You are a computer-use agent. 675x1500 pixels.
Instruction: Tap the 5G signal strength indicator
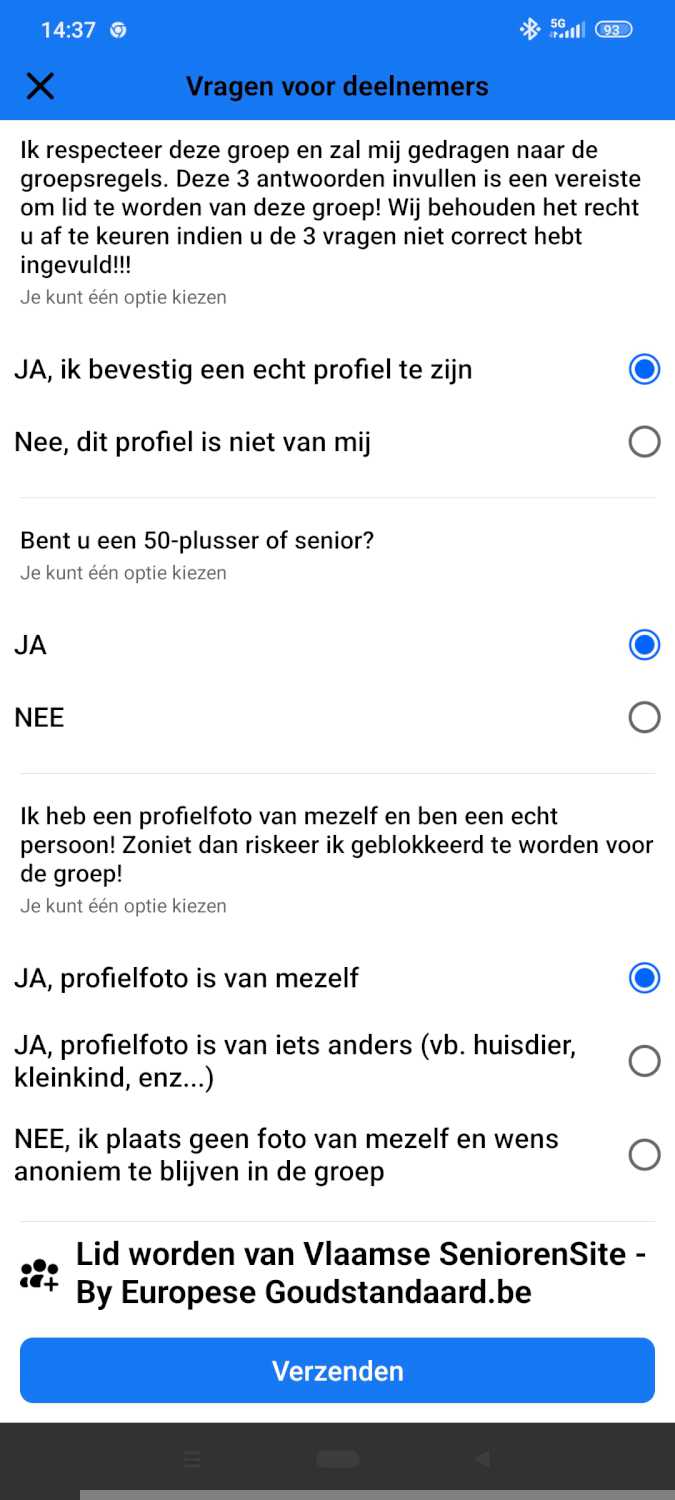click(568, 30)
